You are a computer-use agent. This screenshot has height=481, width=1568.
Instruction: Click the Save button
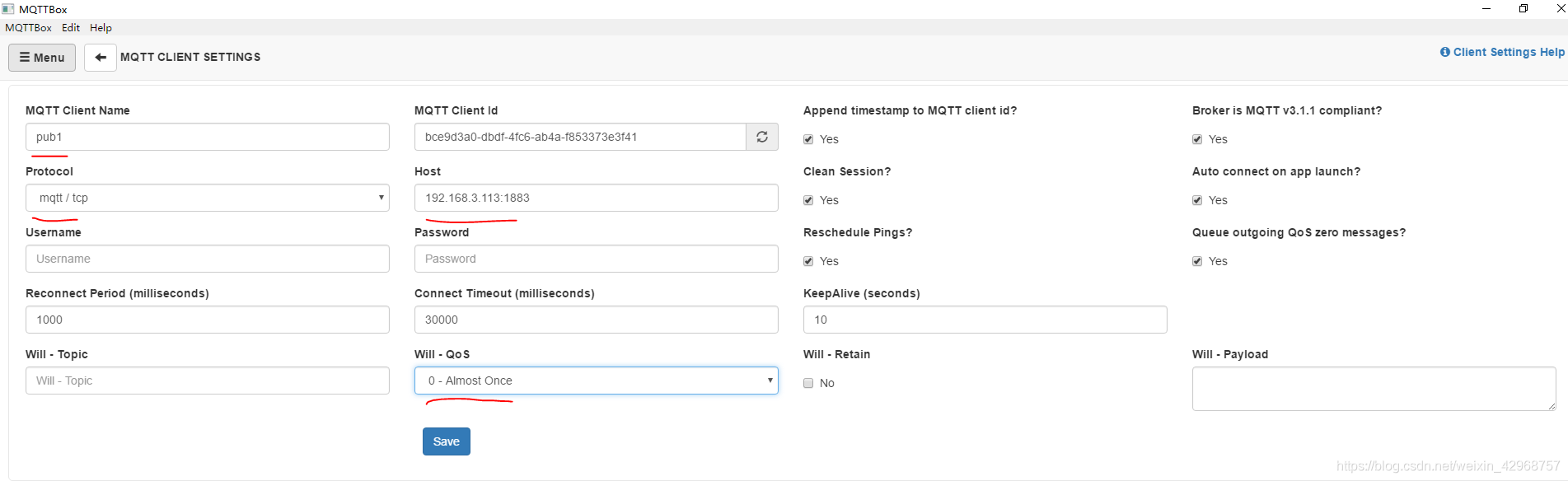pyautogui.click(x=447, y=441)
